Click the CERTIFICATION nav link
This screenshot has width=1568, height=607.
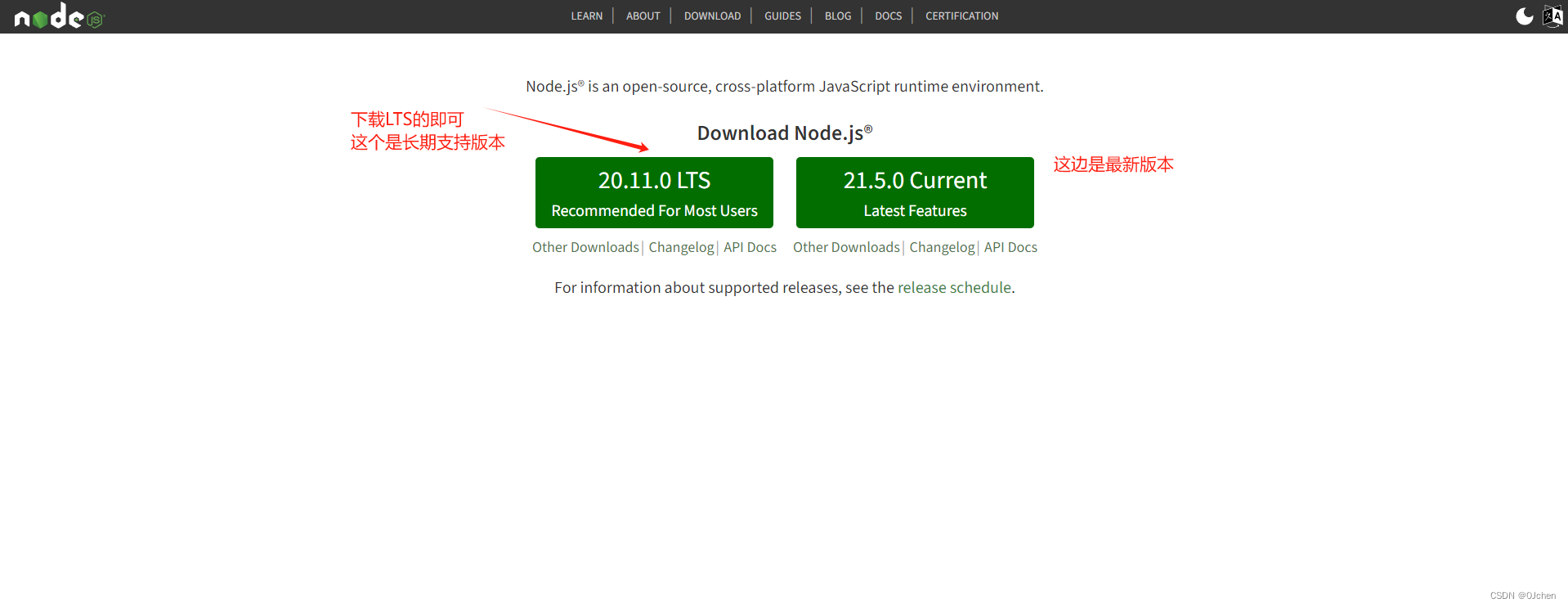coord(961,16)
